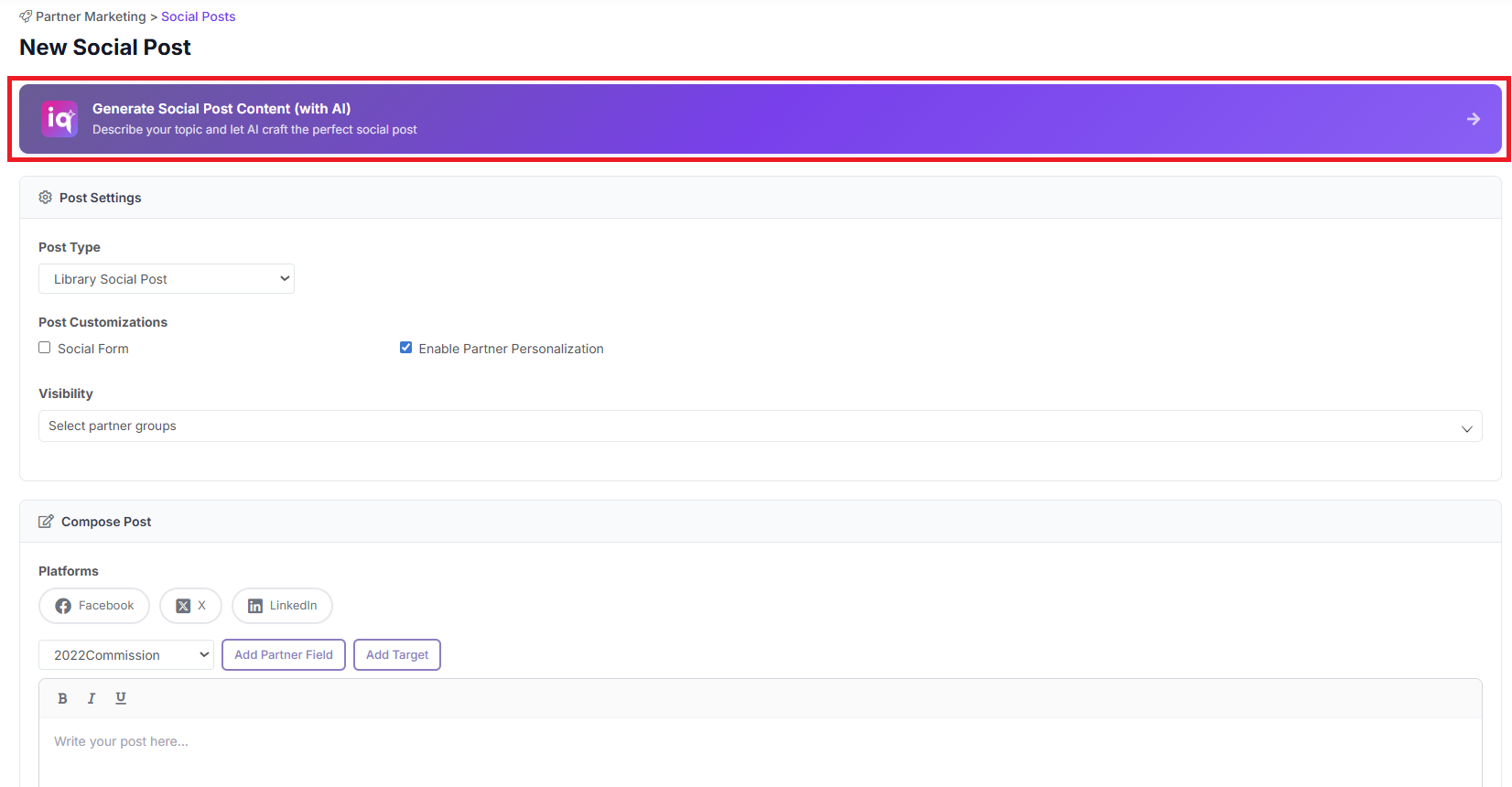Image resolution: width=1512 pixels, height=787 pixels.
Task: Apply bold formatting in the editor
Action: click(62, 698)
